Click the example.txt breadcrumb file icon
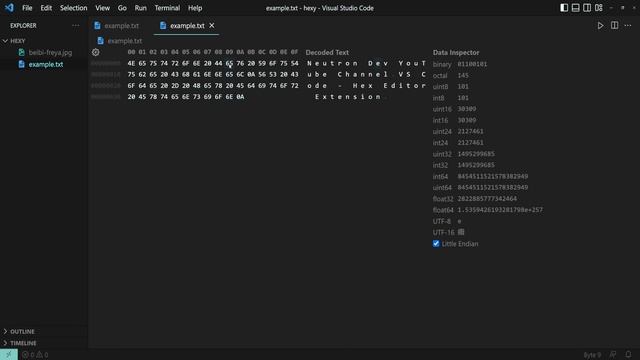 click(100, 40)
